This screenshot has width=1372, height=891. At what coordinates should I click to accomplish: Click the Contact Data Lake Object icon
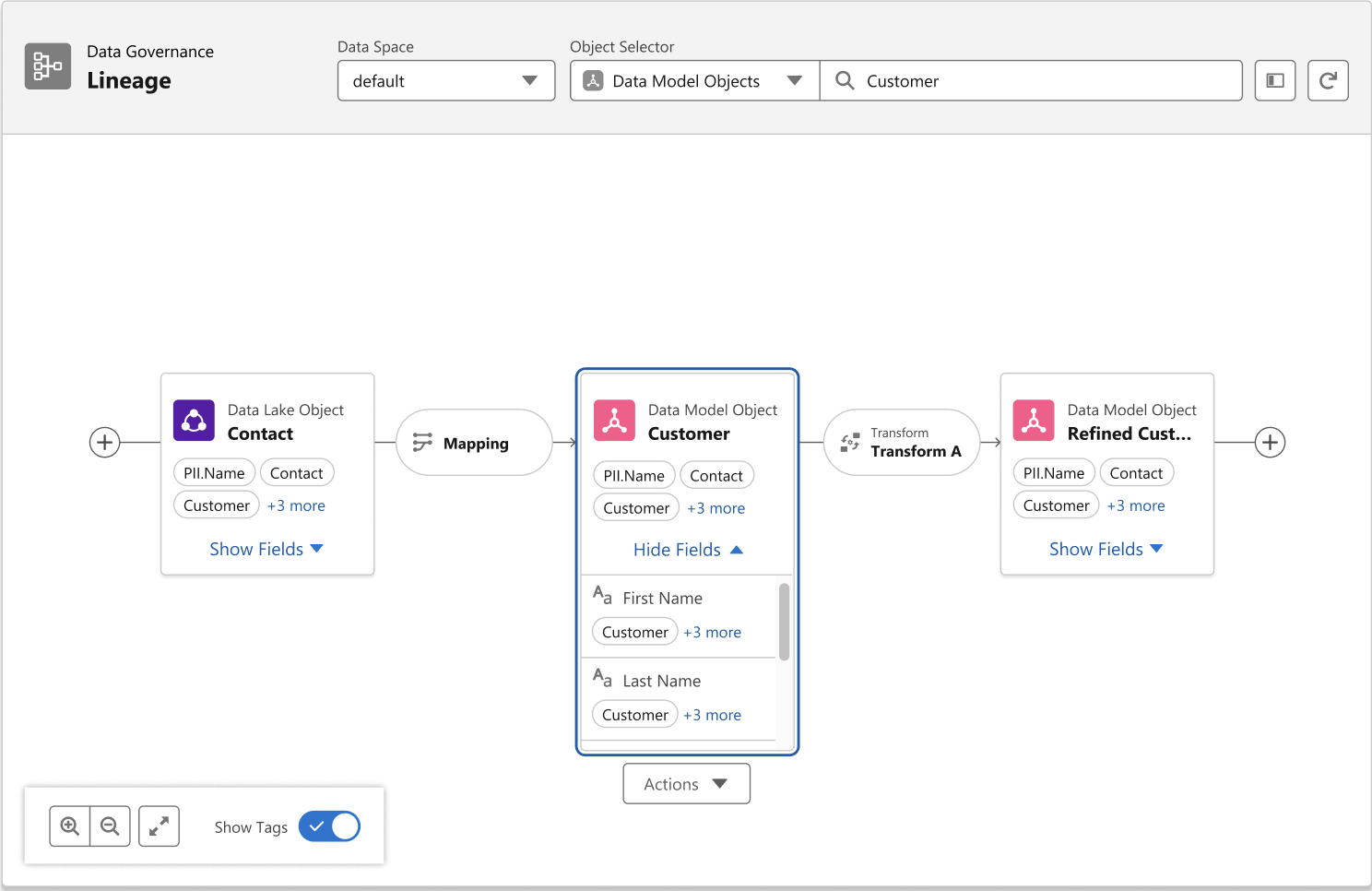(194, 421)
